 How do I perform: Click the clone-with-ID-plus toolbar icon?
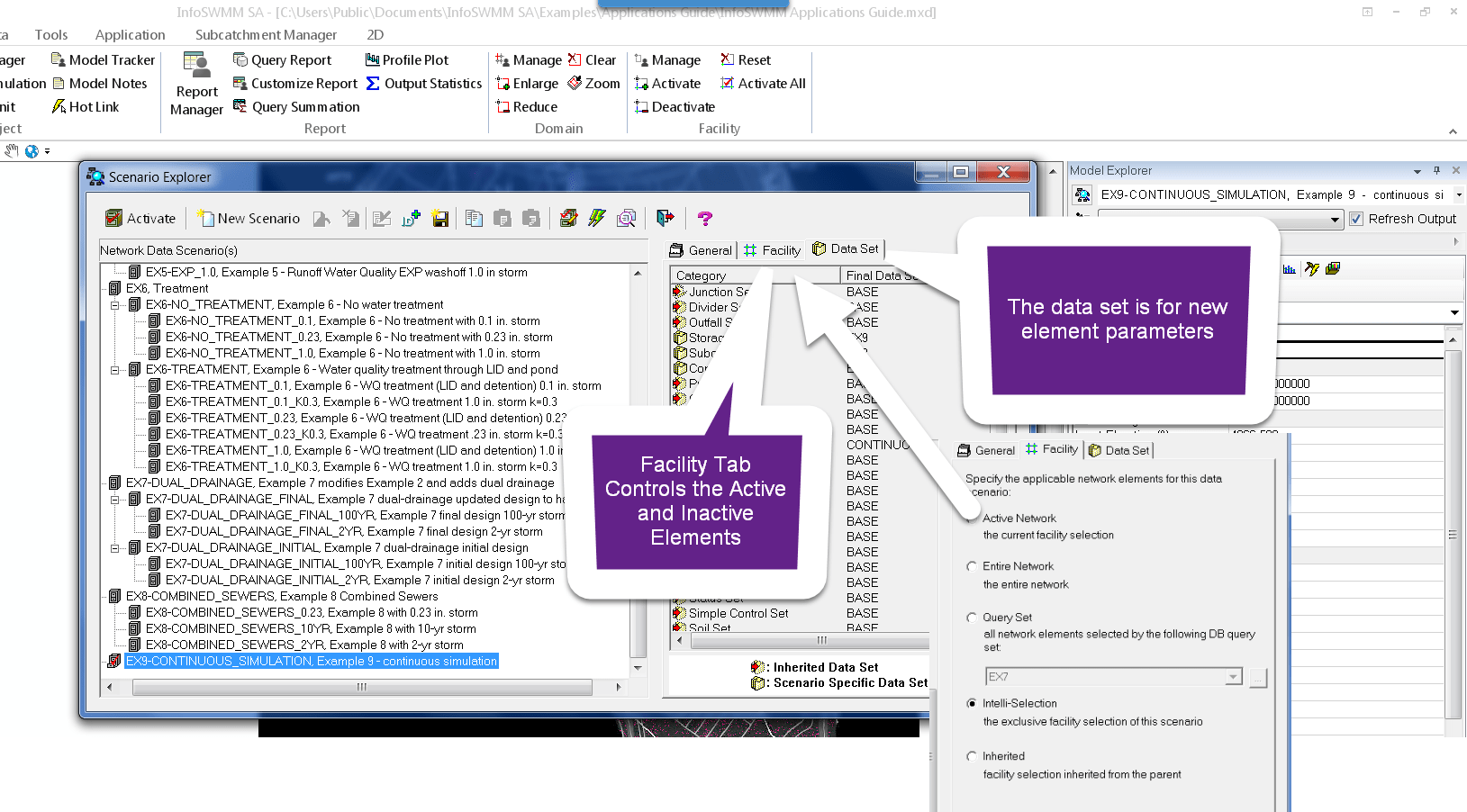click(412, 218)
